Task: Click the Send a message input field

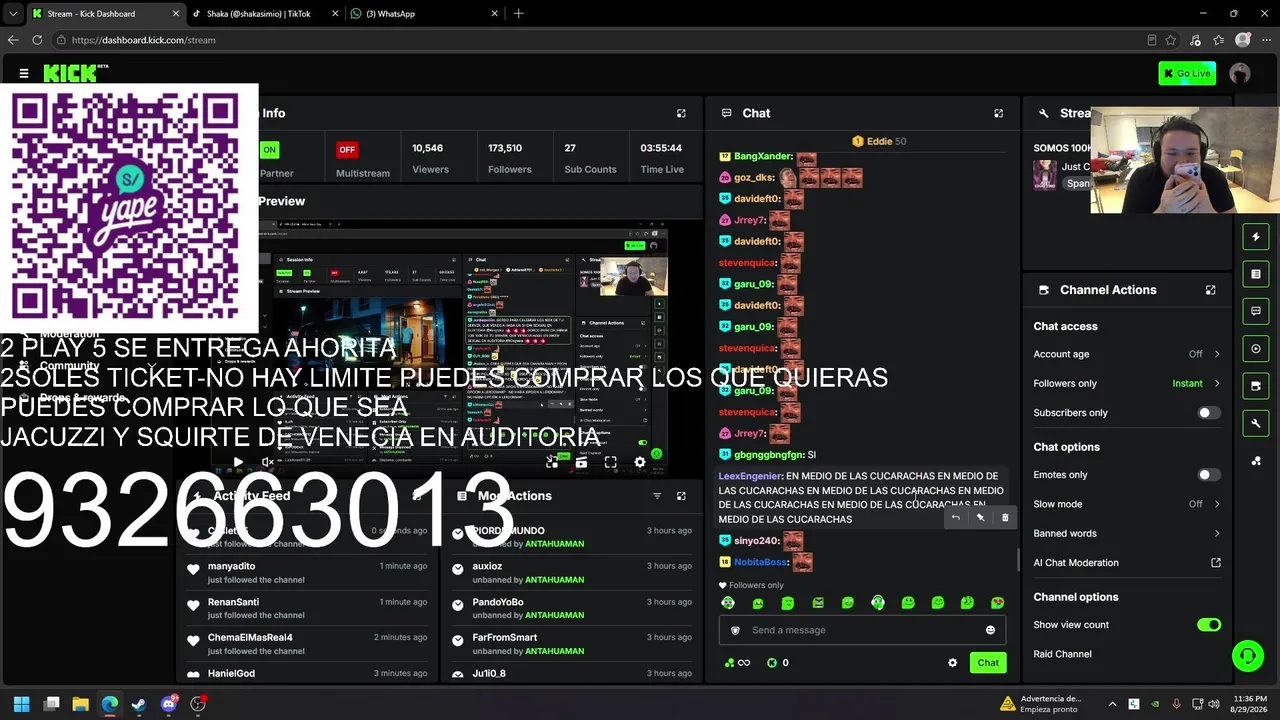Action: (862, 630)
